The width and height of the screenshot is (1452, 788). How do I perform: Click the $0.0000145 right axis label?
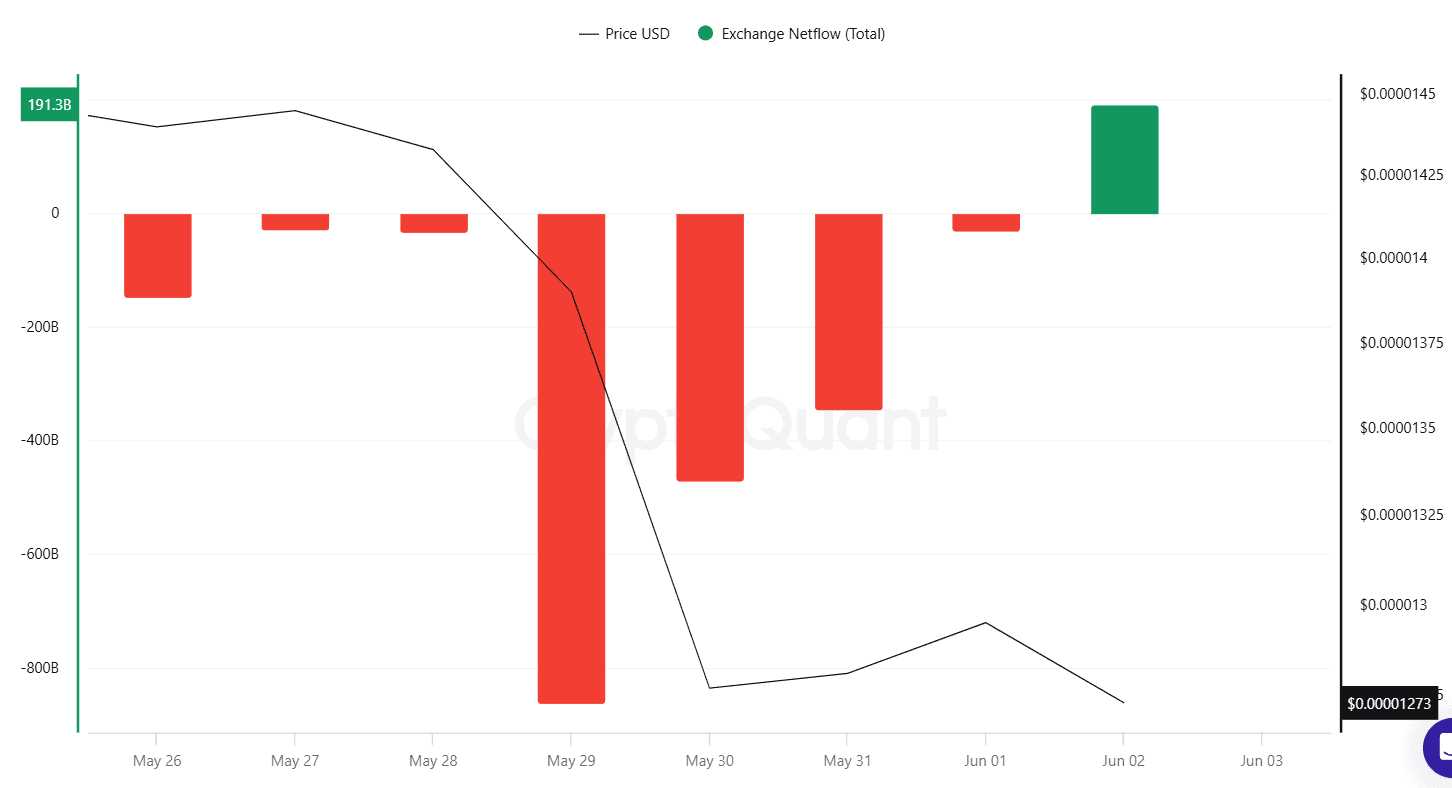1397,93
